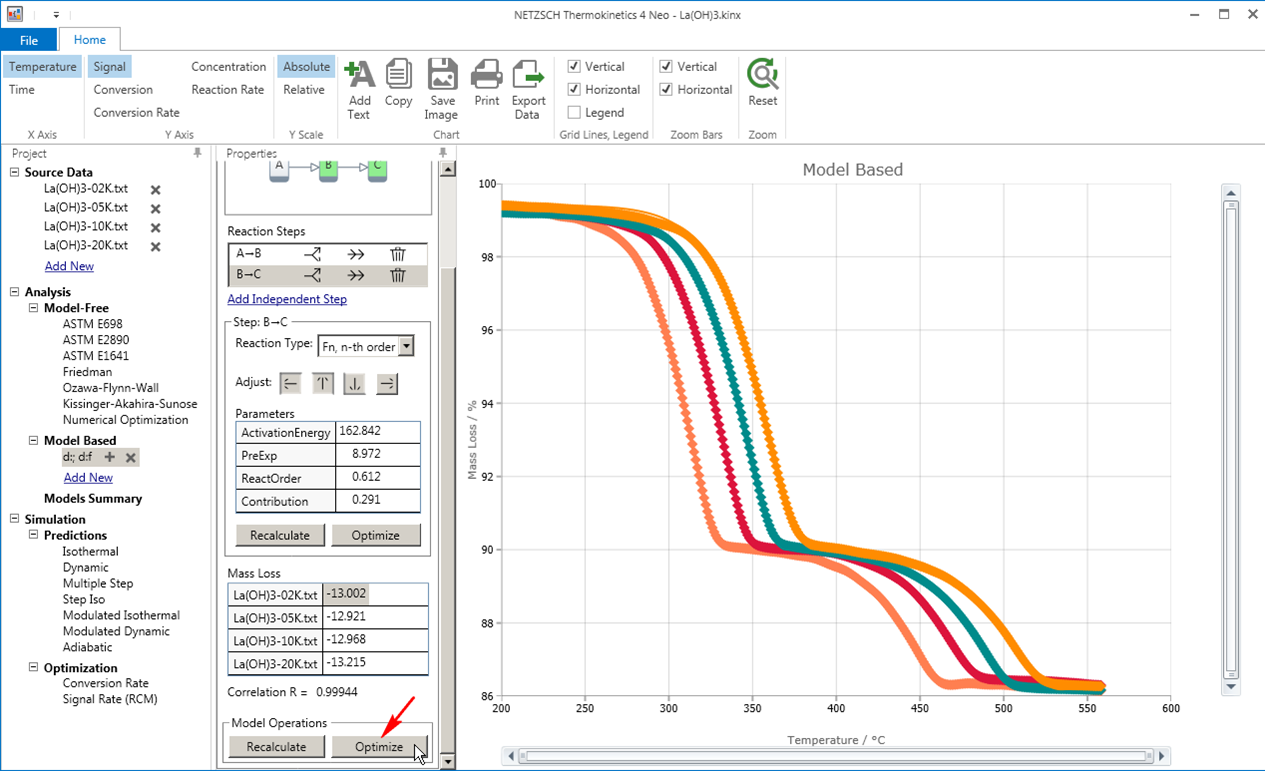The image size is (1265, 771).
Task: Collapse the Model-Free analysis group
Action: click(33, 308)
